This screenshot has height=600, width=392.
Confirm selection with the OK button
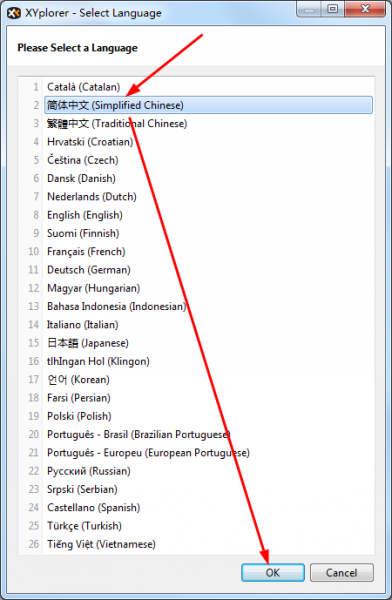(x=273, y=572)
